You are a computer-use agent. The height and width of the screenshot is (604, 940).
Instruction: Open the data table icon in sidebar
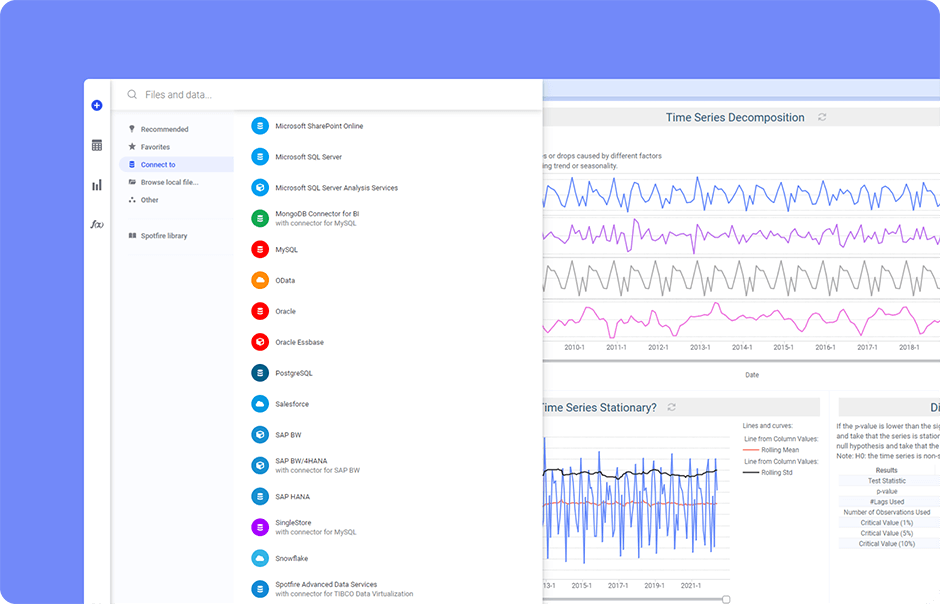97,145
